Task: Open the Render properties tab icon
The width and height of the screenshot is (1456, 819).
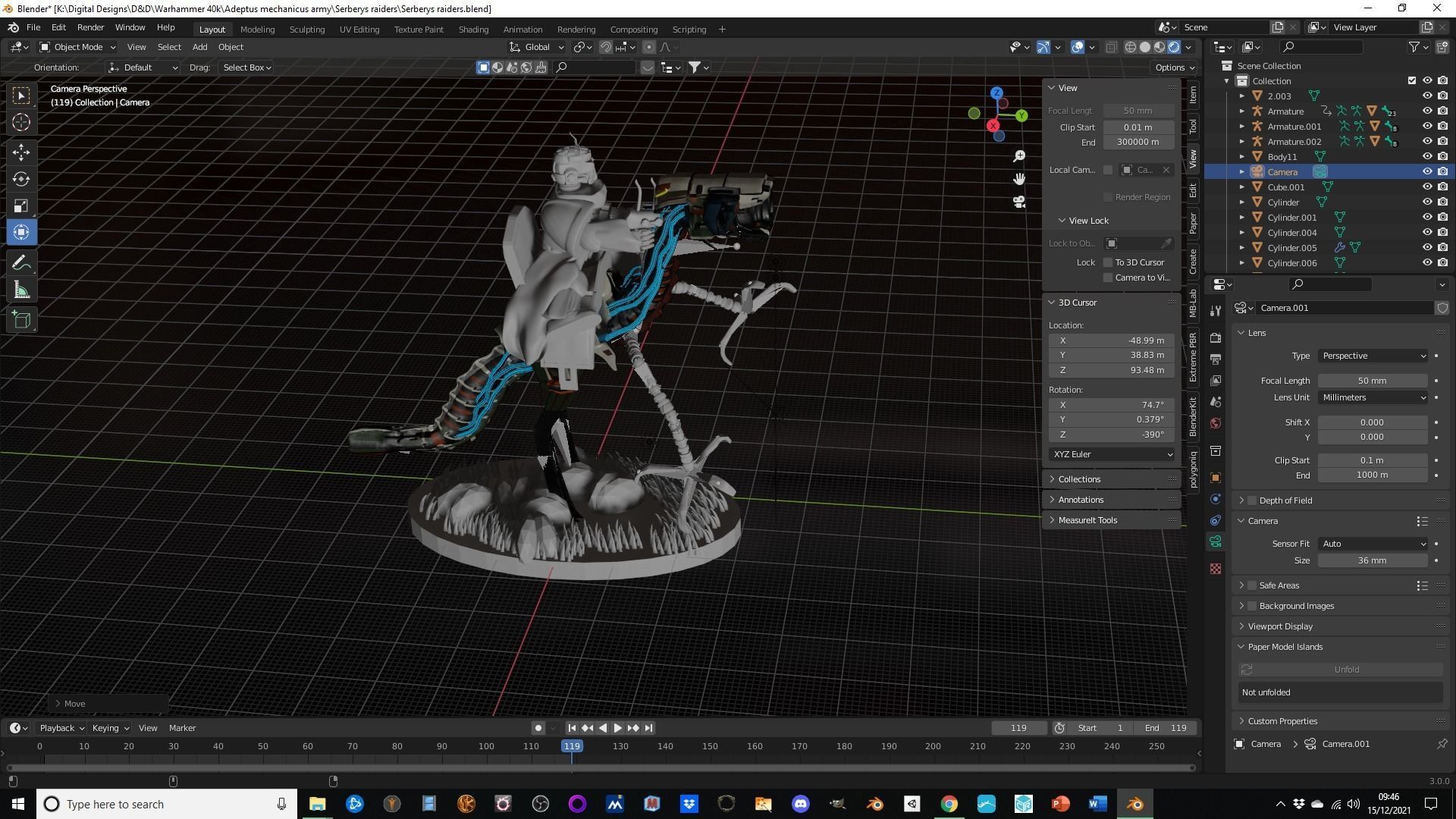Action: (x=1216, y=337)
